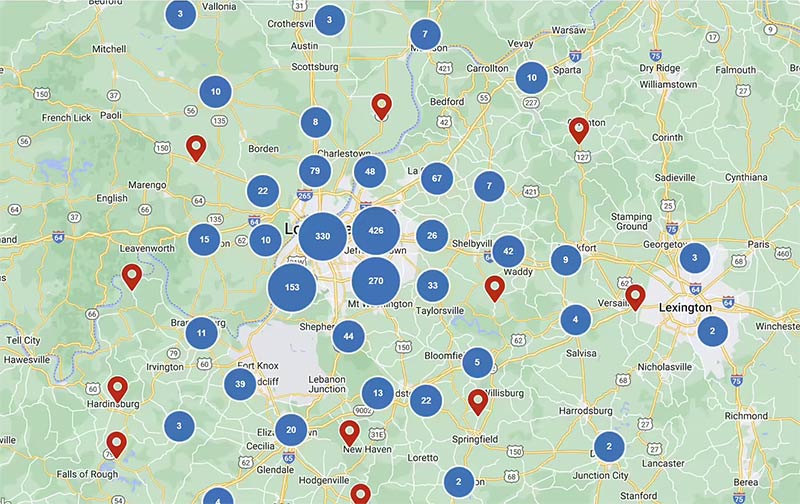Image resolution: width=800 pixels, height=504 pixels.
Task: Select the red pin near Falls of Rough
Action: click(x=117, y=443)
